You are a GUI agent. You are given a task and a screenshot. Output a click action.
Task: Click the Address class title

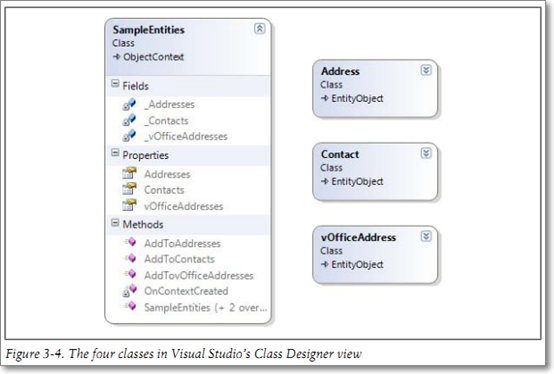[340, 71]
